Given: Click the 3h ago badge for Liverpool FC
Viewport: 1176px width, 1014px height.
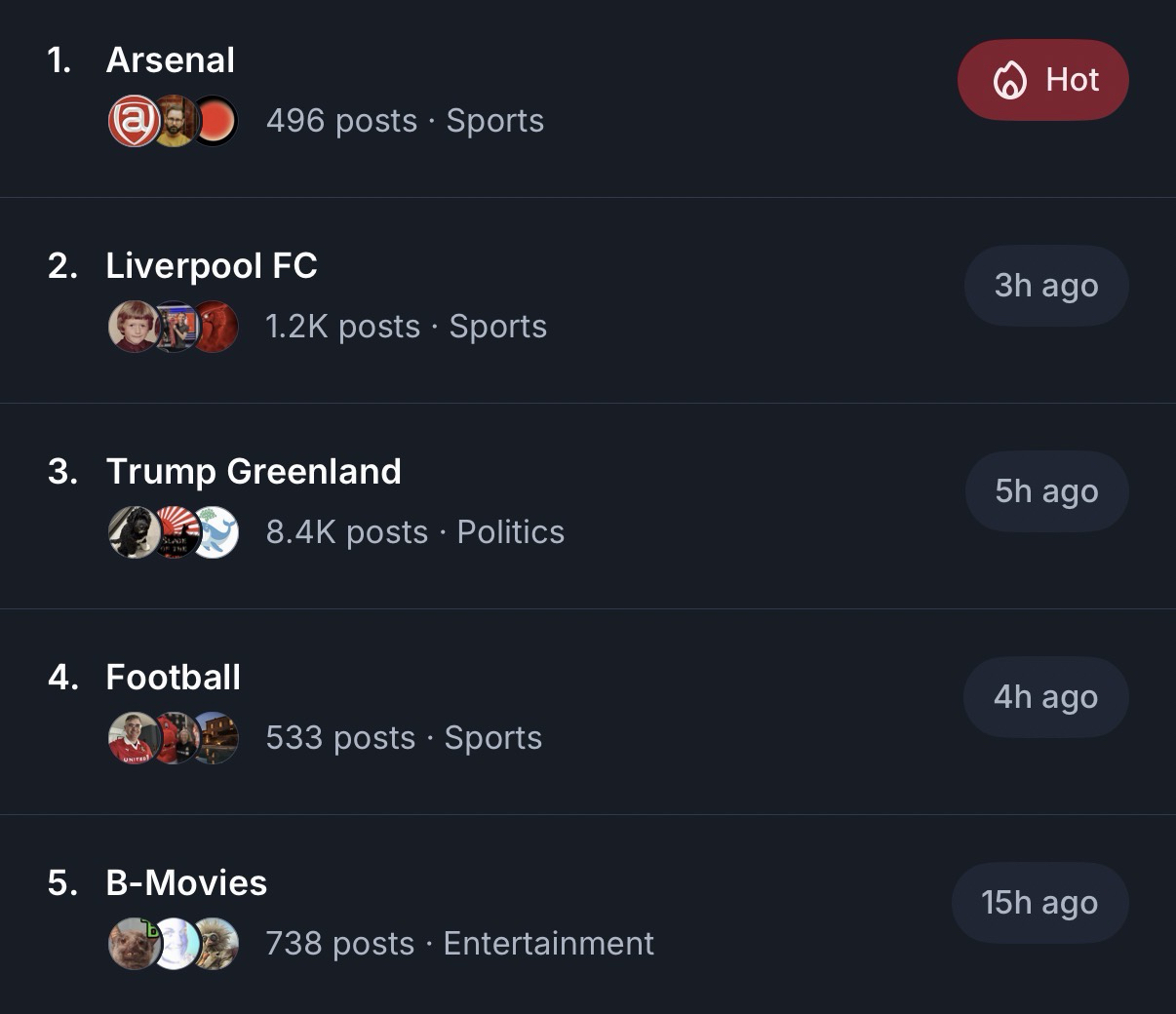Looking at the screenshot, I should pyautogui.click(x=1046, y=286).
